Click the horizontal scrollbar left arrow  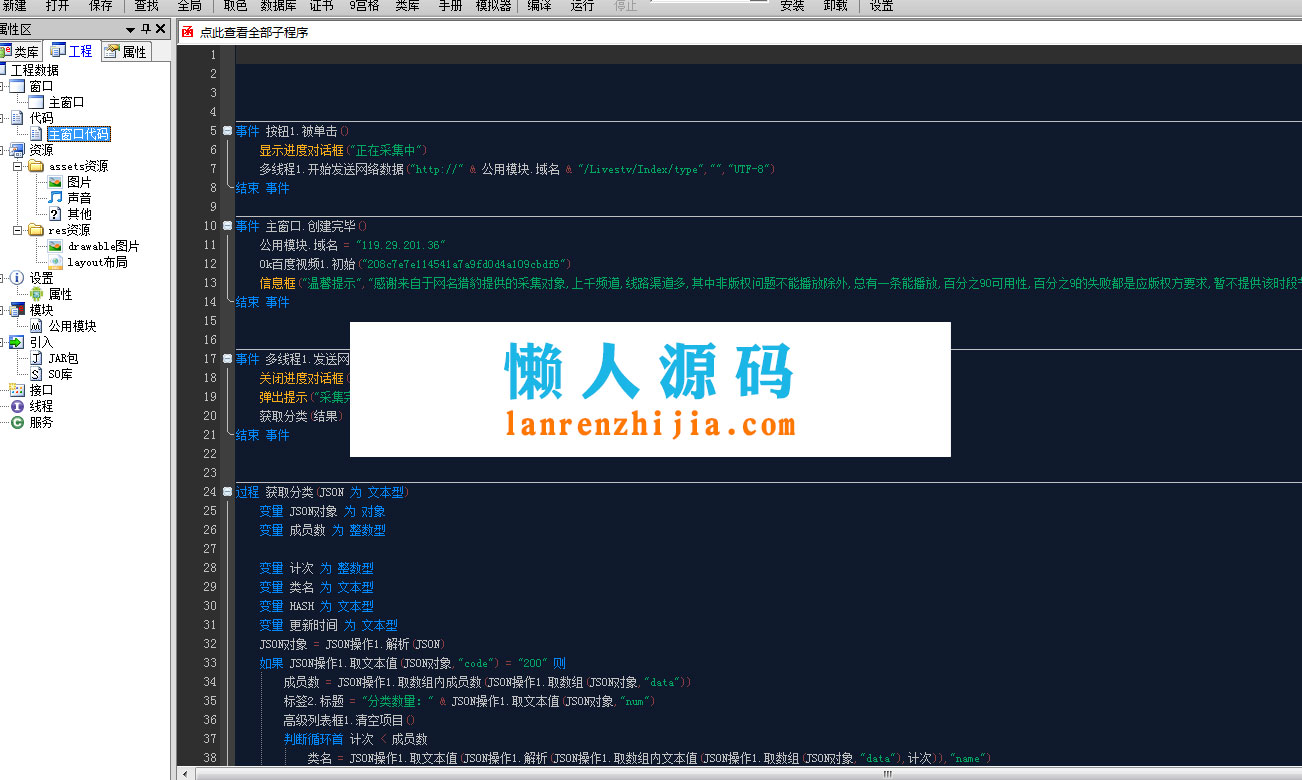point(183,773)
